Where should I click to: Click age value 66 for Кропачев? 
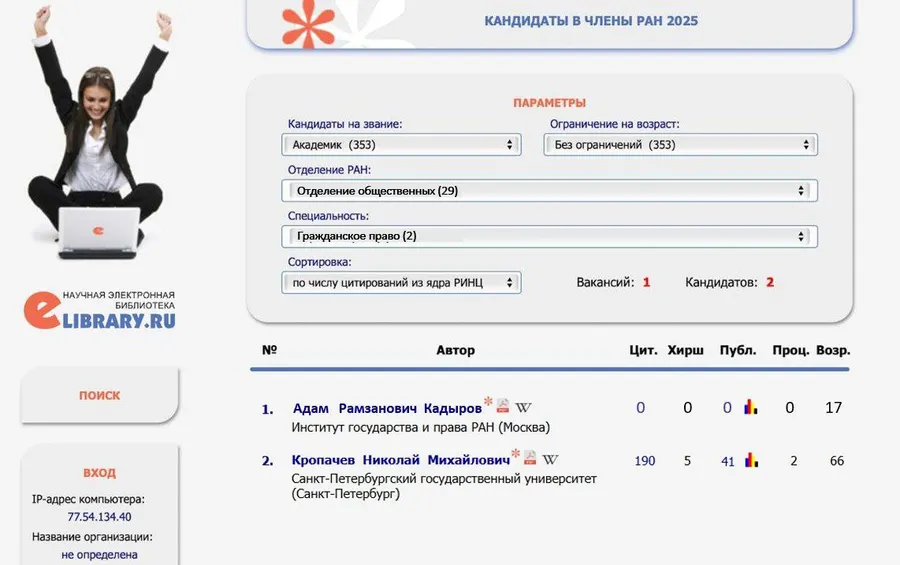click(x=837, y=461)
